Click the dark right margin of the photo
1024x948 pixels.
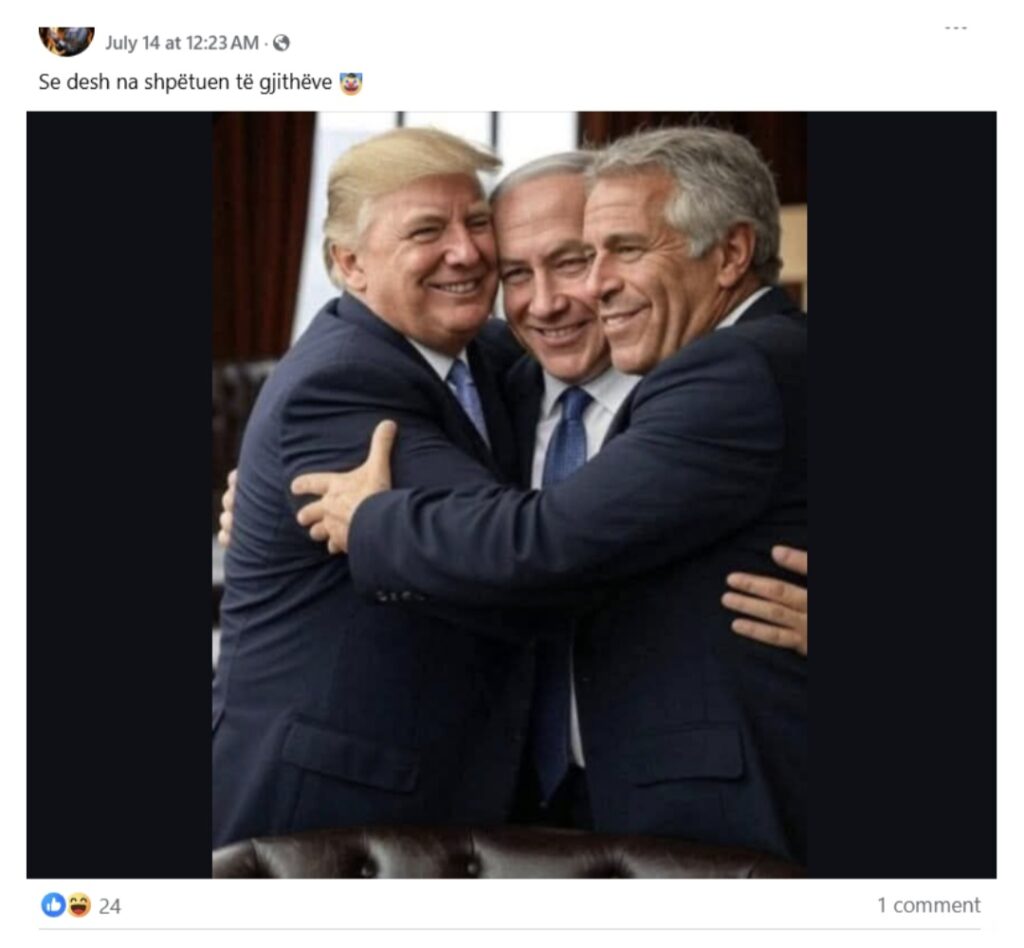coord(902,494)
